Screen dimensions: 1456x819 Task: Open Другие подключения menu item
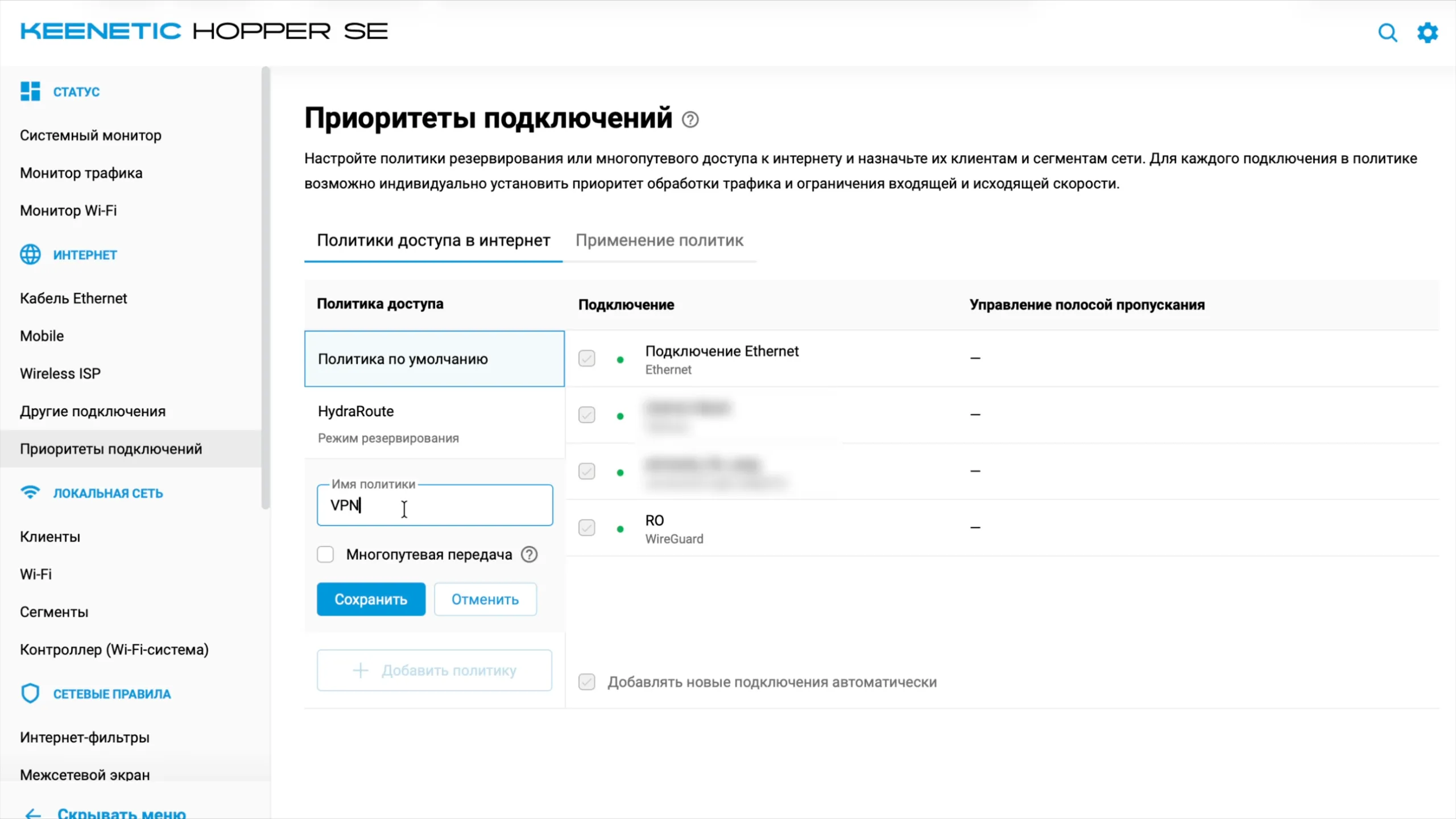pyautogui.click(x=93, y=411)
